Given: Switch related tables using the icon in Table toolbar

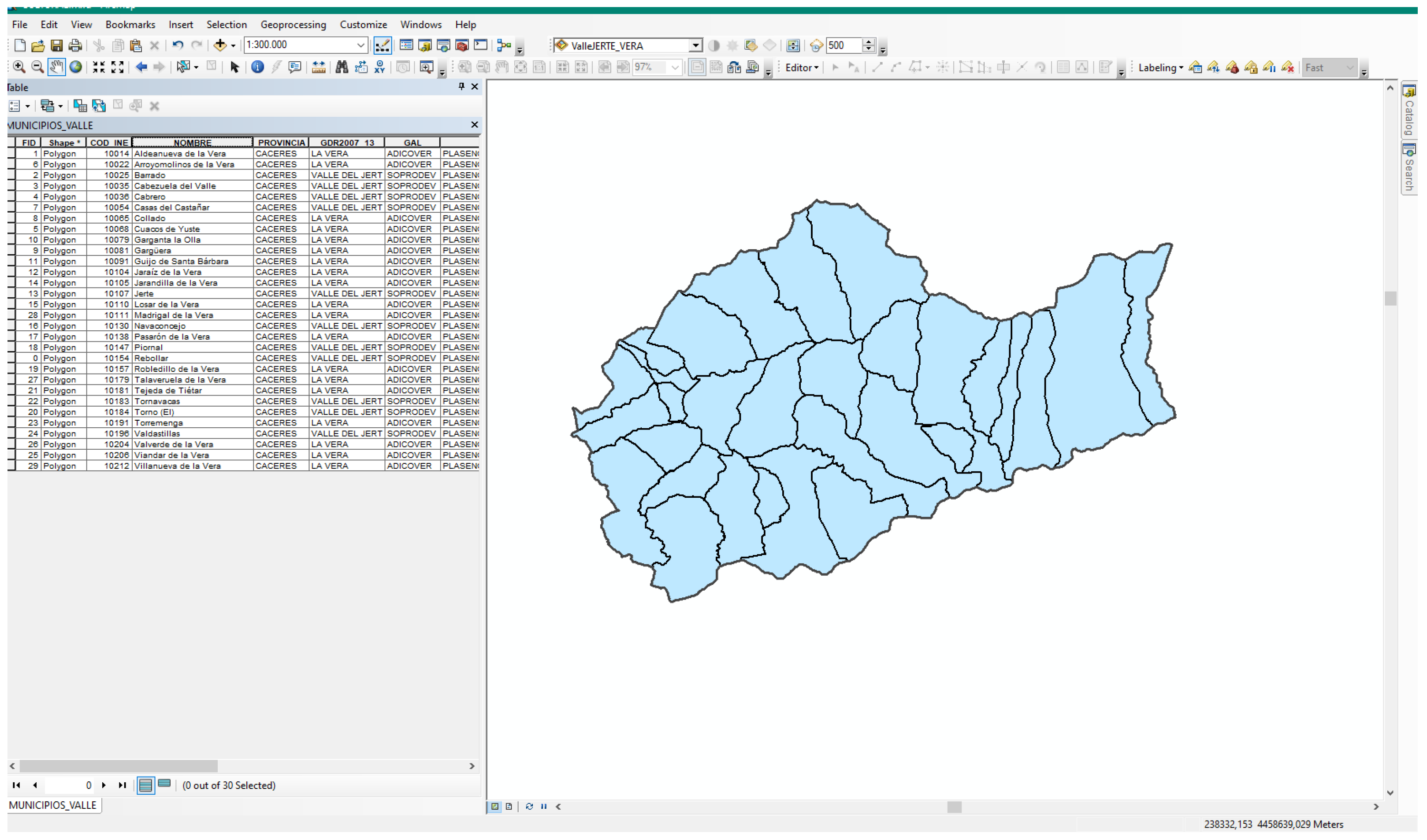Looking at the screenshot, I should [x=48, y=106].
